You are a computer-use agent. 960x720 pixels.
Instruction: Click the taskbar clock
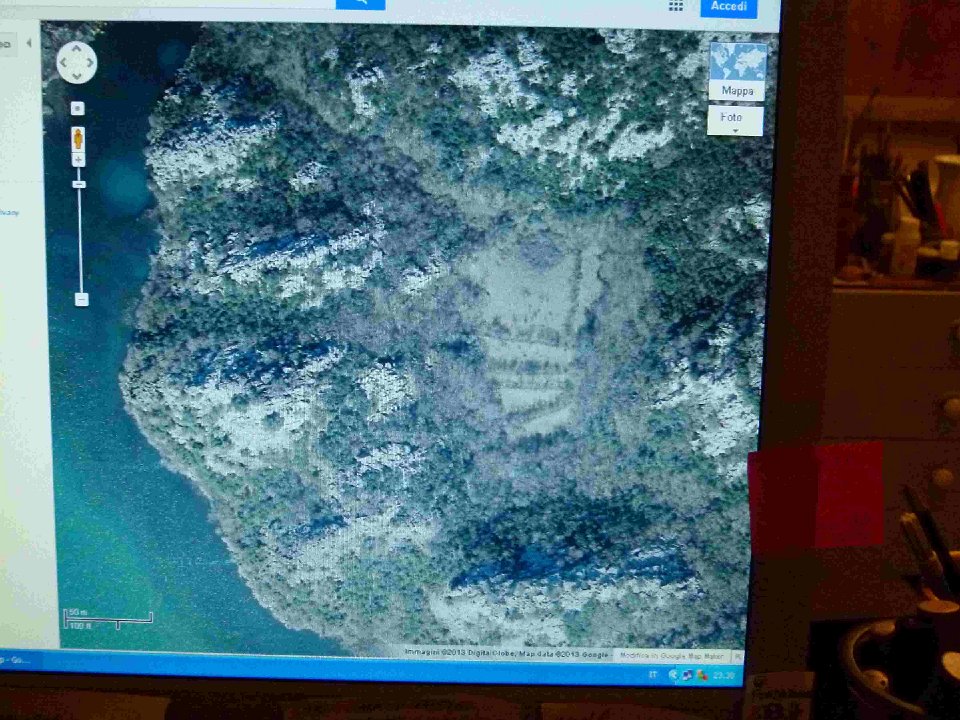pyautogui.click(x=723, y=676)
